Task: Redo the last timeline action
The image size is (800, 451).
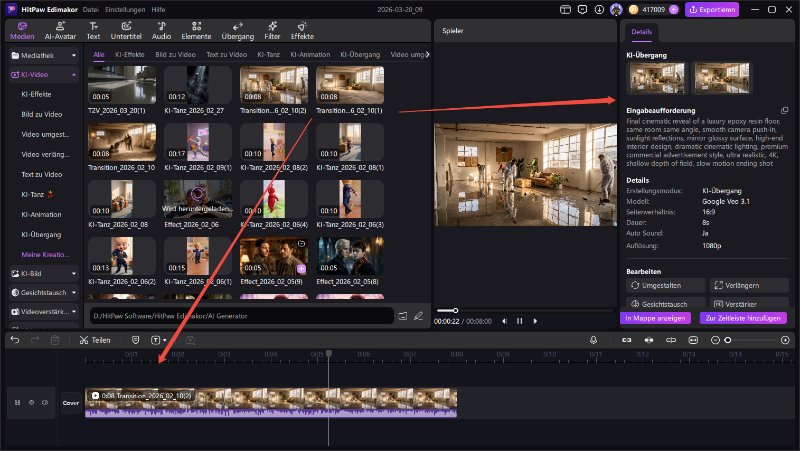Action: click(x=35, y=340)
